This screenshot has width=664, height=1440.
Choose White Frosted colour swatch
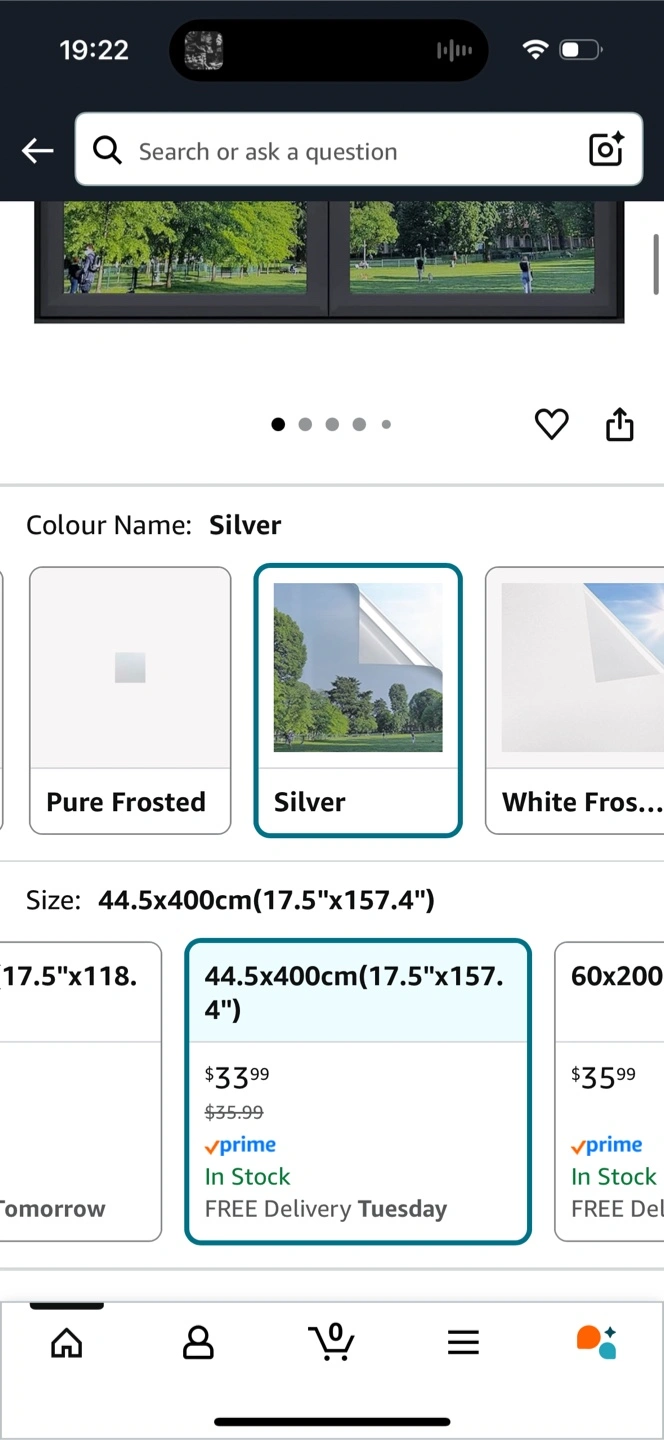pos(575,700)
